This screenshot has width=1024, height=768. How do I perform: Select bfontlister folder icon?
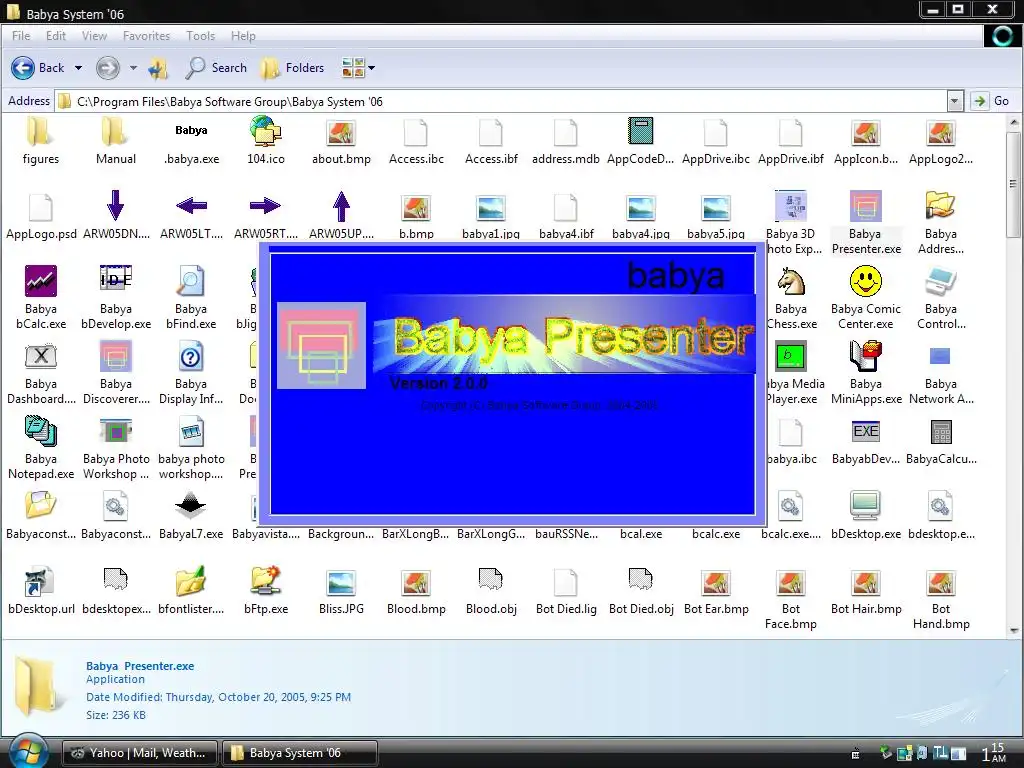pyautogui.click(x=191, y=581)
